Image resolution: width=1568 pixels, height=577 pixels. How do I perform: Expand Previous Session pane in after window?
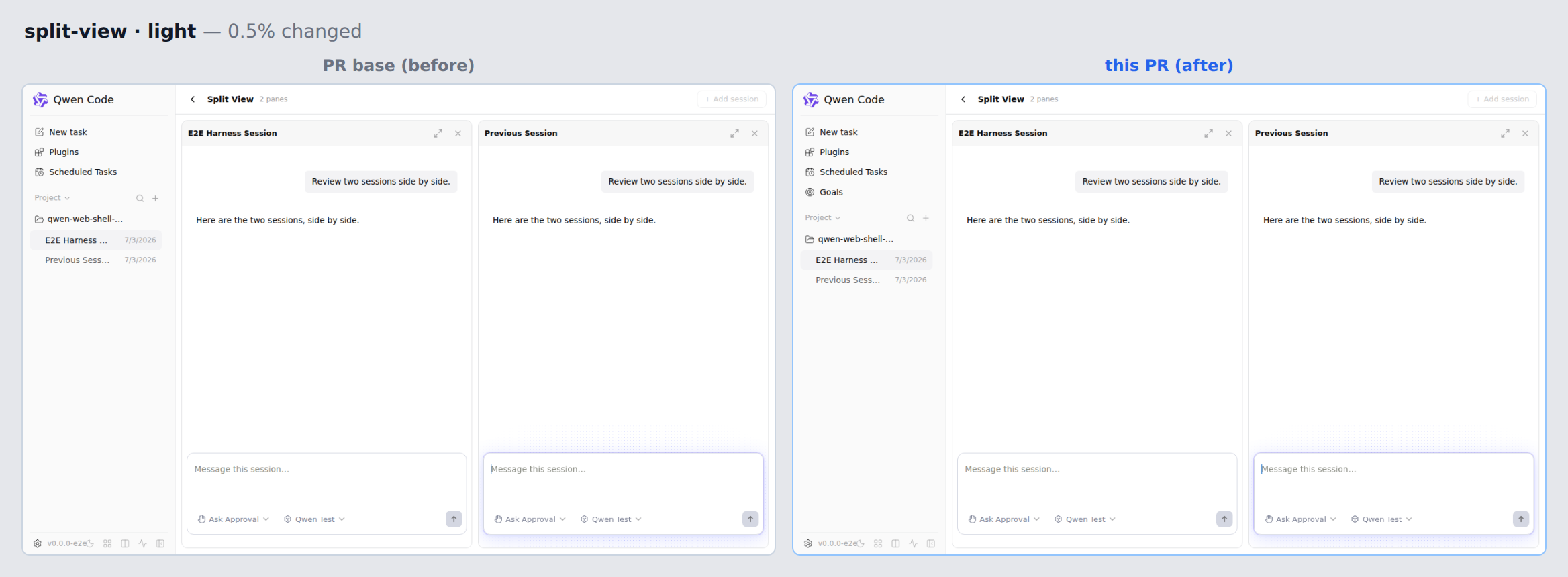click(1505, 134)
